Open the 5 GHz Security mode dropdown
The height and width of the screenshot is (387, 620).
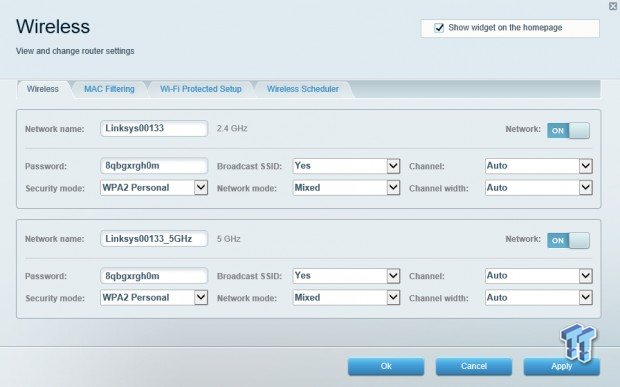[x=154, y=298]
